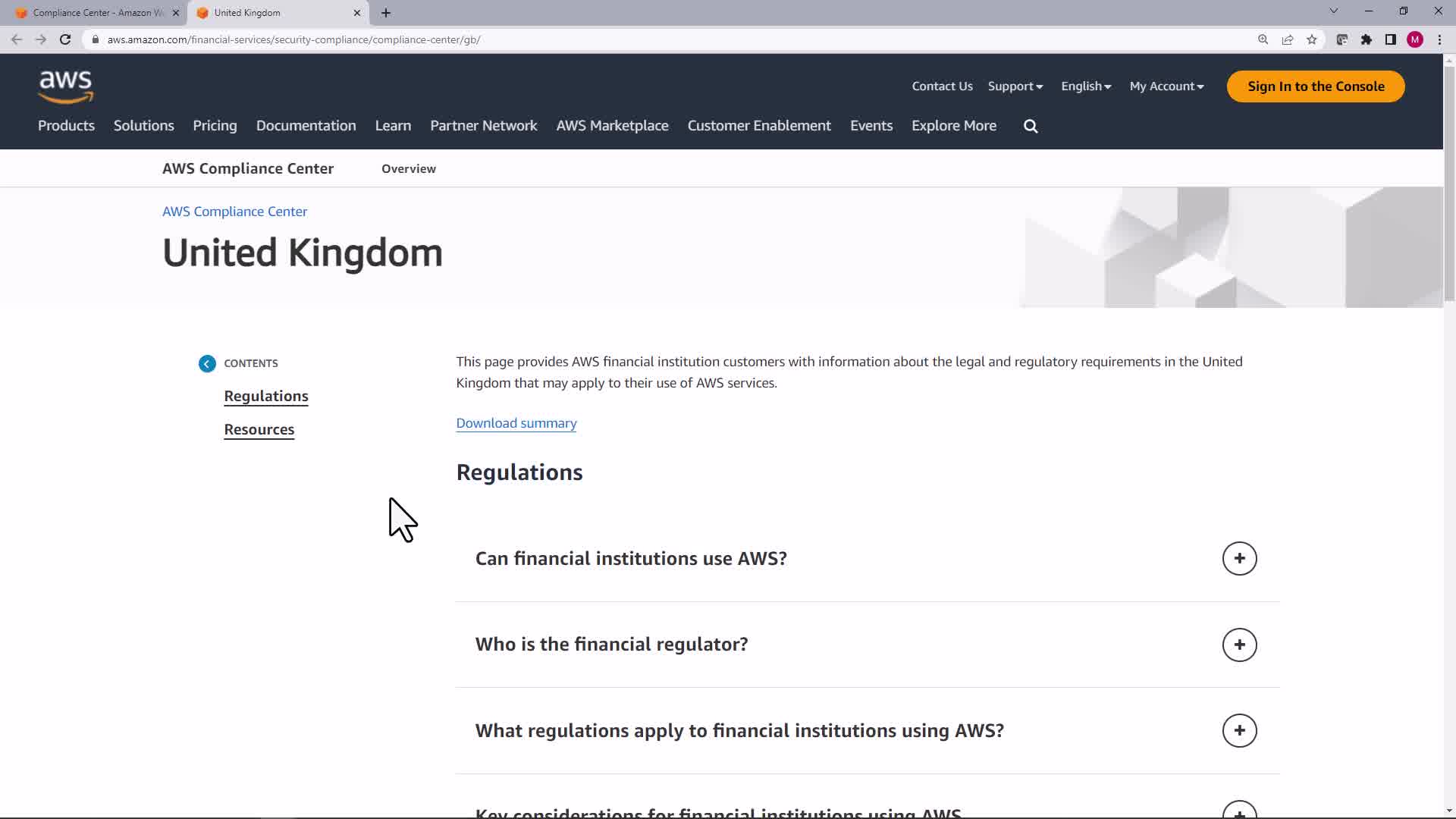Expand 'What regulations apply' plus button
This screenshot has width=1456, height=819.
click(x=1239, y=731)
